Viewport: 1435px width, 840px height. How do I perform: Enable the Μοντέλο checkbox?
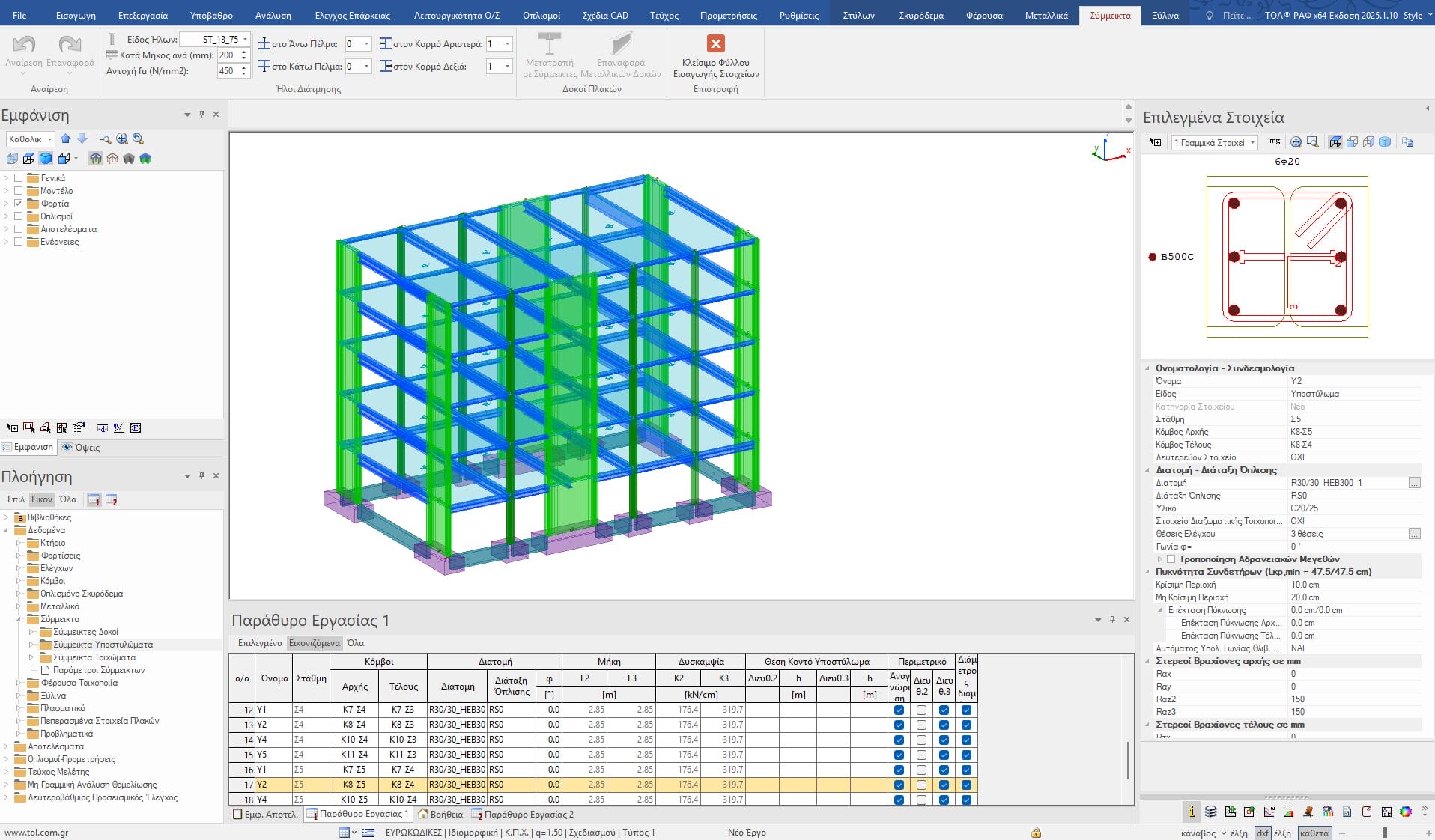[19, 191]
